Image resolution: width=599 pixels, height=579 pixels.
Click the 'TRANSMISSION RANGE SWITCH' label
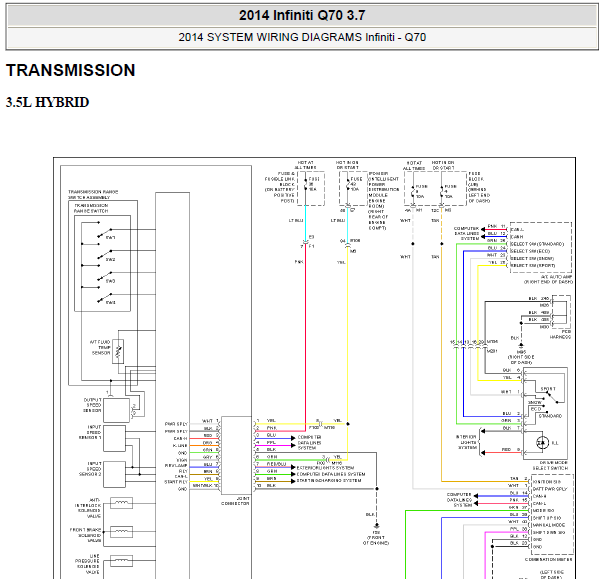(x=91, y=208)
